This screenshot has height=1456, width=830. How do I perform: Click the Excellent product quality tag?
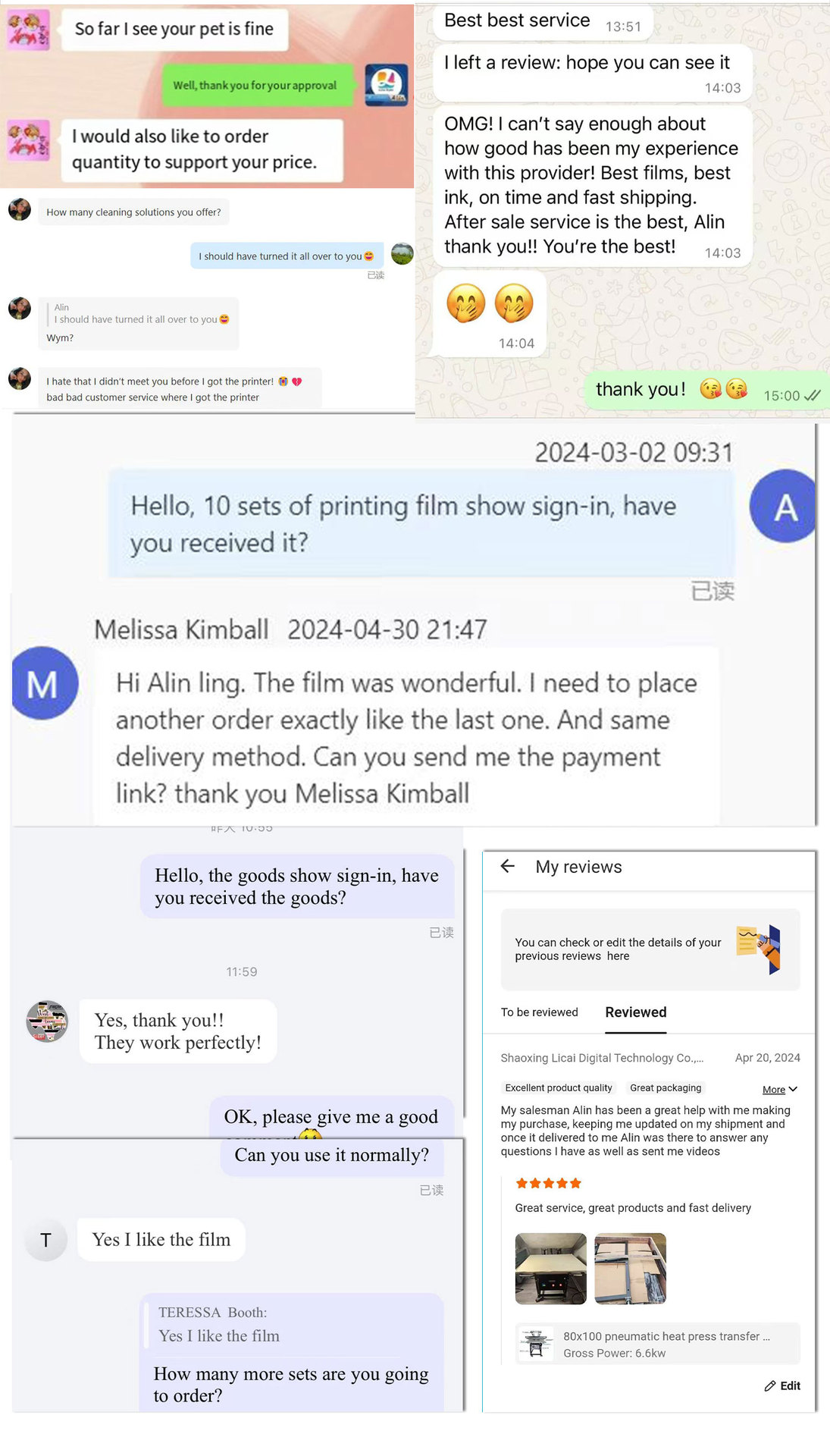(559, 1087)
